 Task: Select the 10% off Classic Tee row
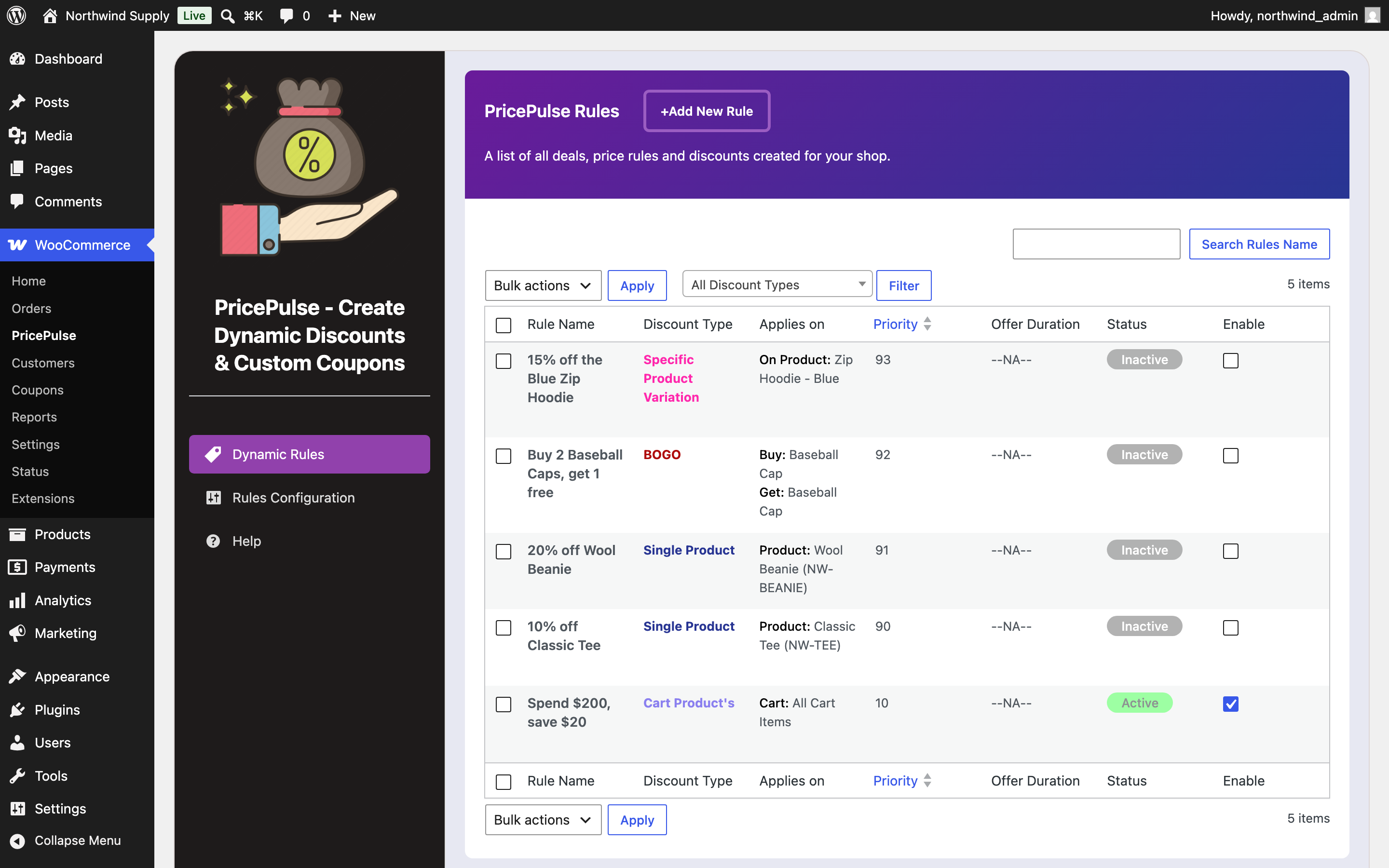504,628
